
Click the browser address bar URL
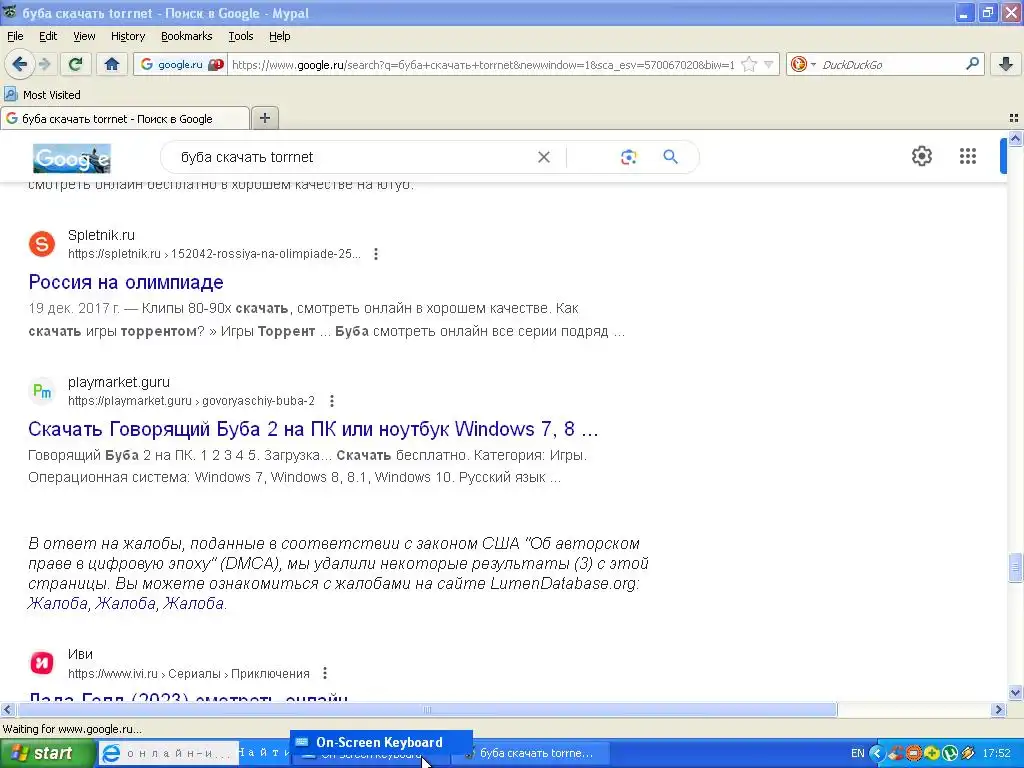[483, 65]
